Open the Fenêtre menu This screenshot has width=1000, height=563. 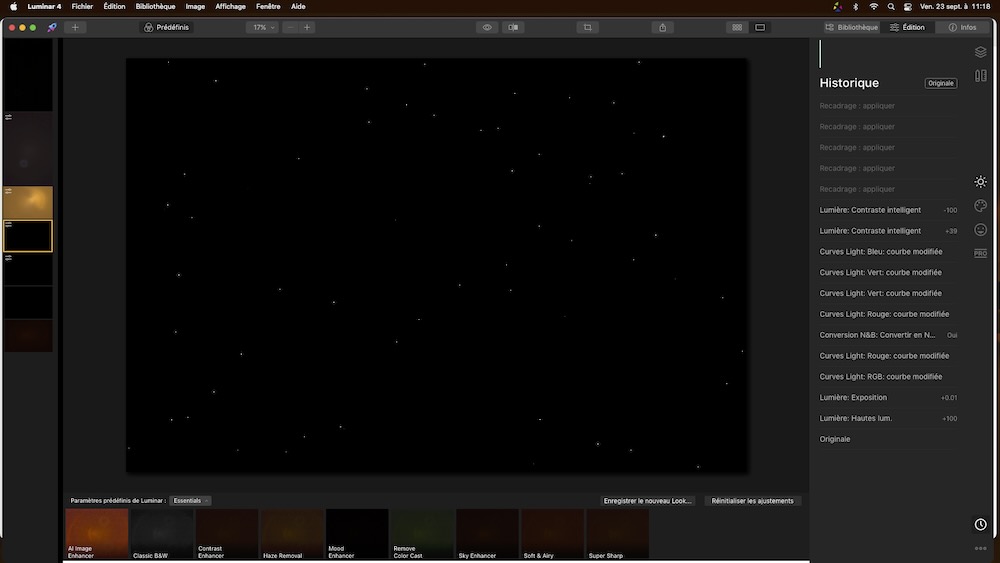(268, 6)
